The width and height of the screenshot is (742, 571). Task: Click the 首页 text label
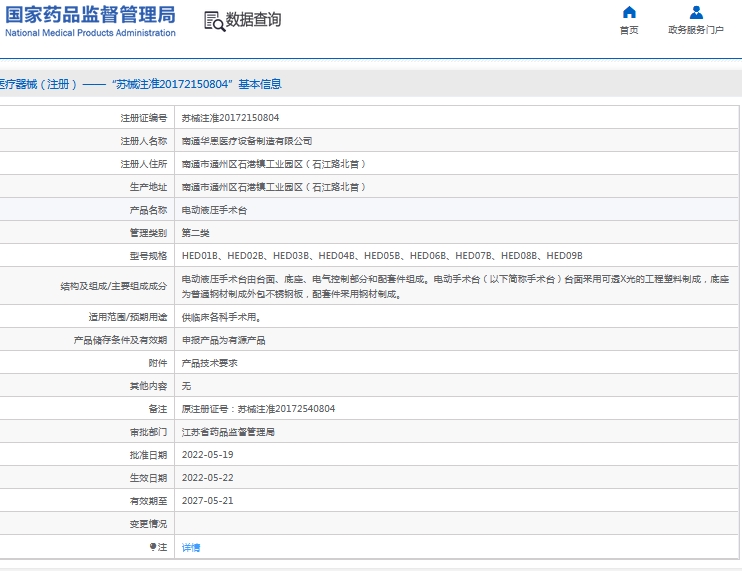click(x=629, y=30)
